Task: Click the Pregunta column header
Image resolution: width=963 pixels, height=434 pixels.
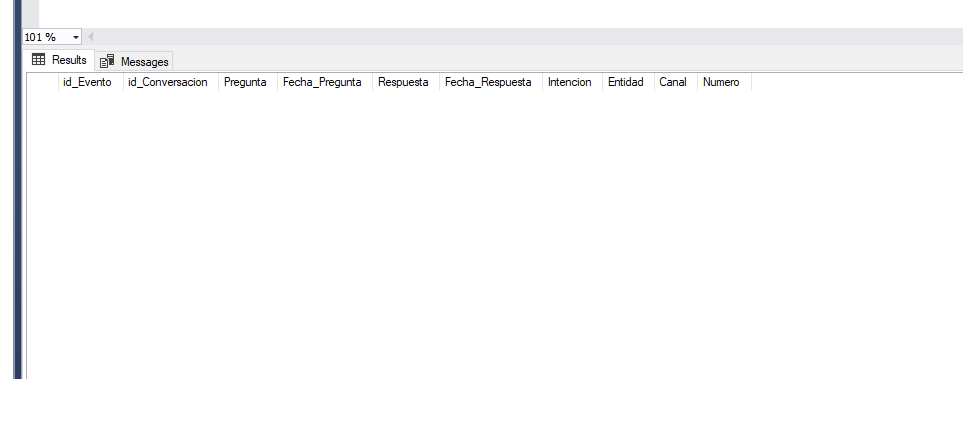Action: [x=245, y=82]
